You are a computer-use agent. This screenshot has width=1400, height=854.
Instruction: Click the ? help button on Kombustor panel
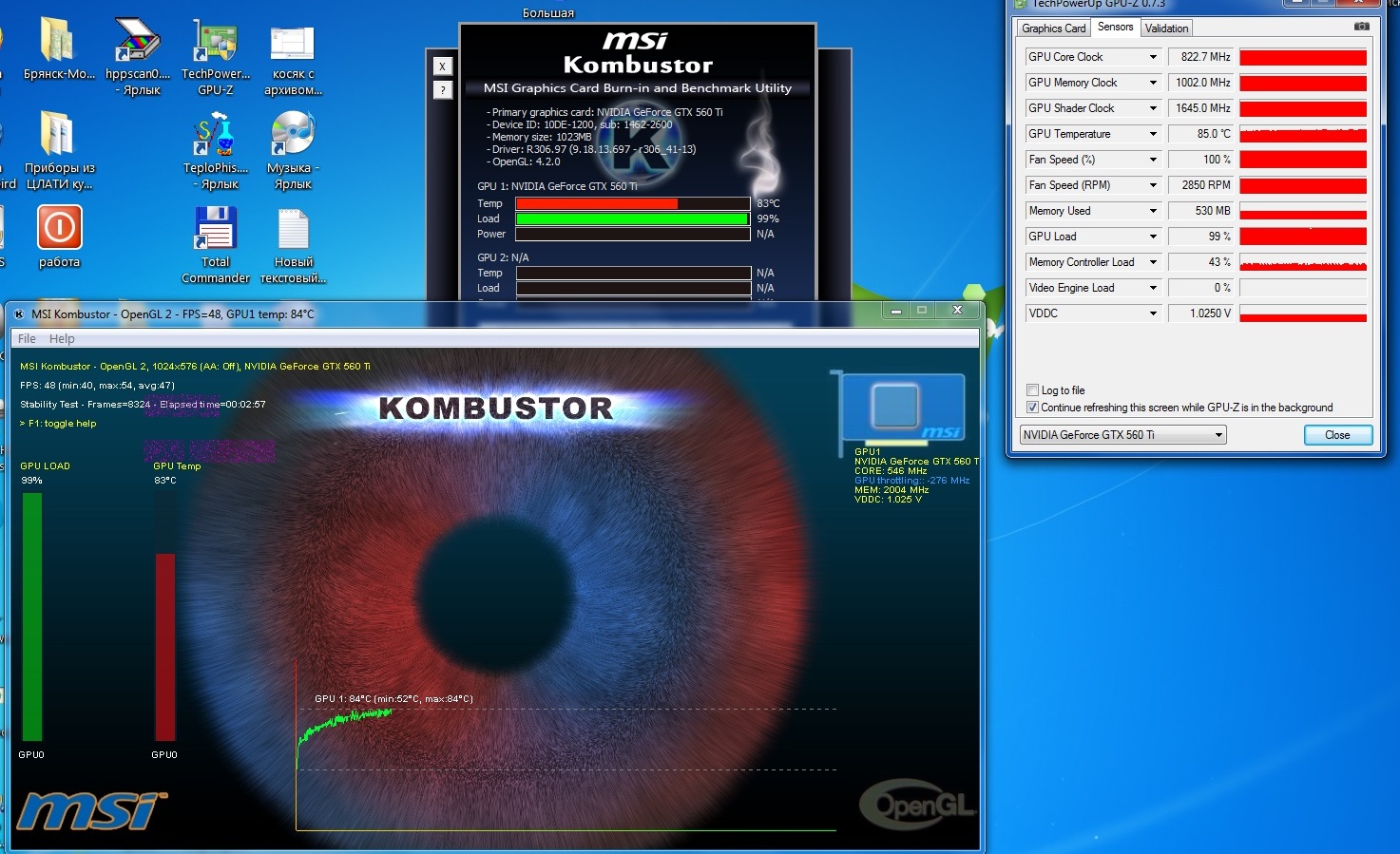[x=442, y=90]
